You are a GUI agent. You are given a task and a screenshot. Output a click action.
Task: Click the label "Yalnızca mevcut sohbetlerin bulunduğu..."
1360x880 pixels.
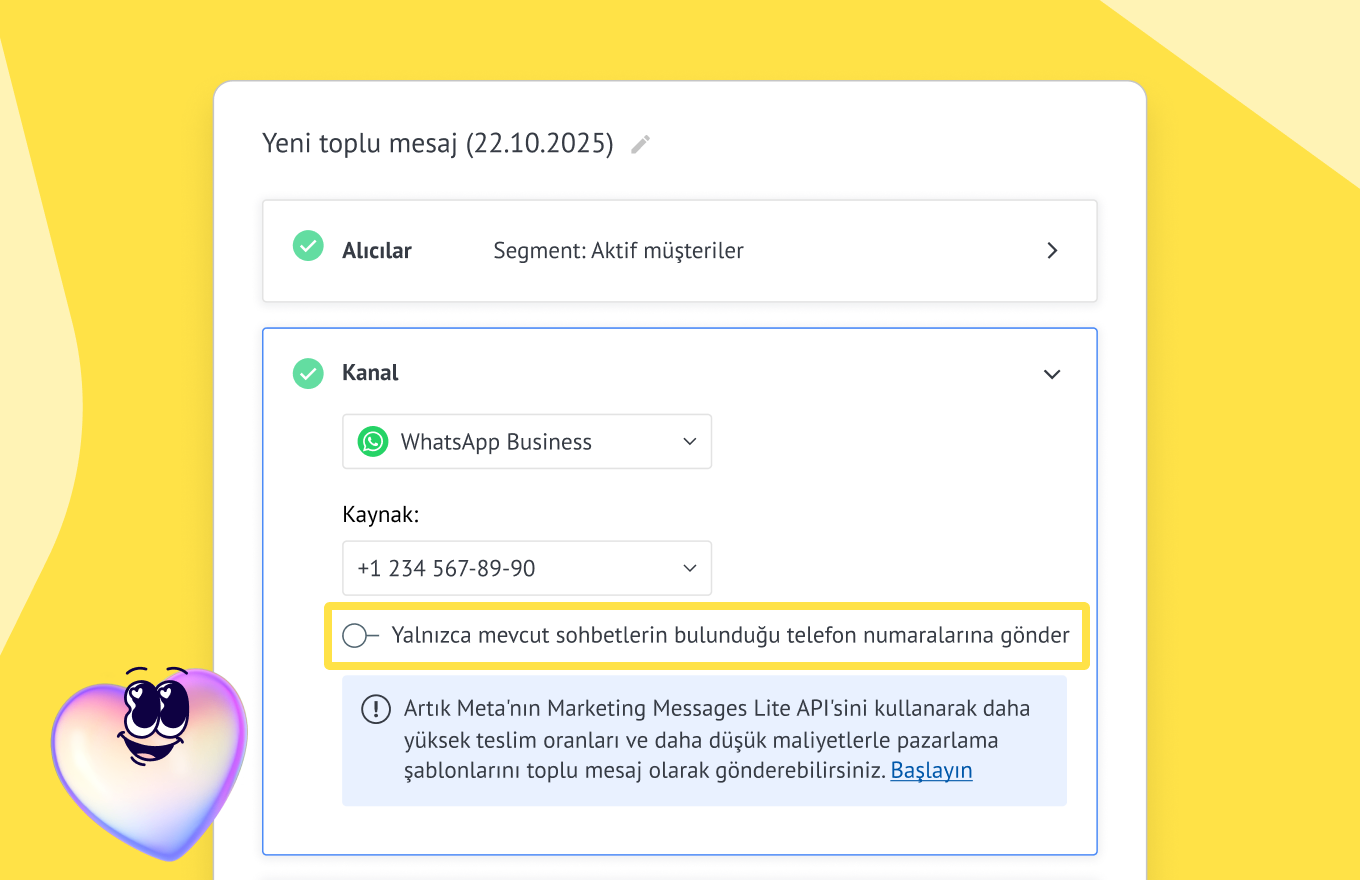730,635
